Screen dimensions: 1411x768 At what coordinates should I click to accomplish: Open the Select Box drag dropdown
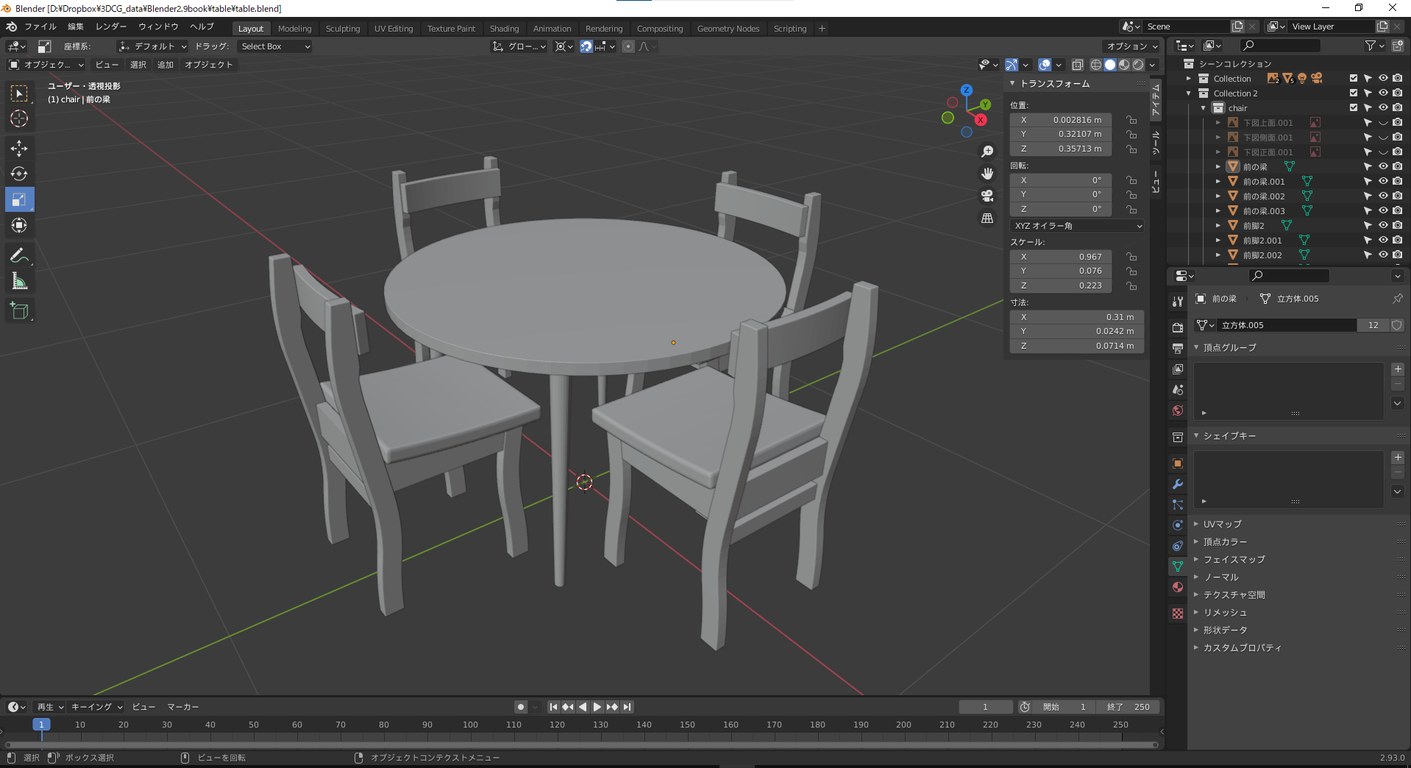[x=275, y=46]
